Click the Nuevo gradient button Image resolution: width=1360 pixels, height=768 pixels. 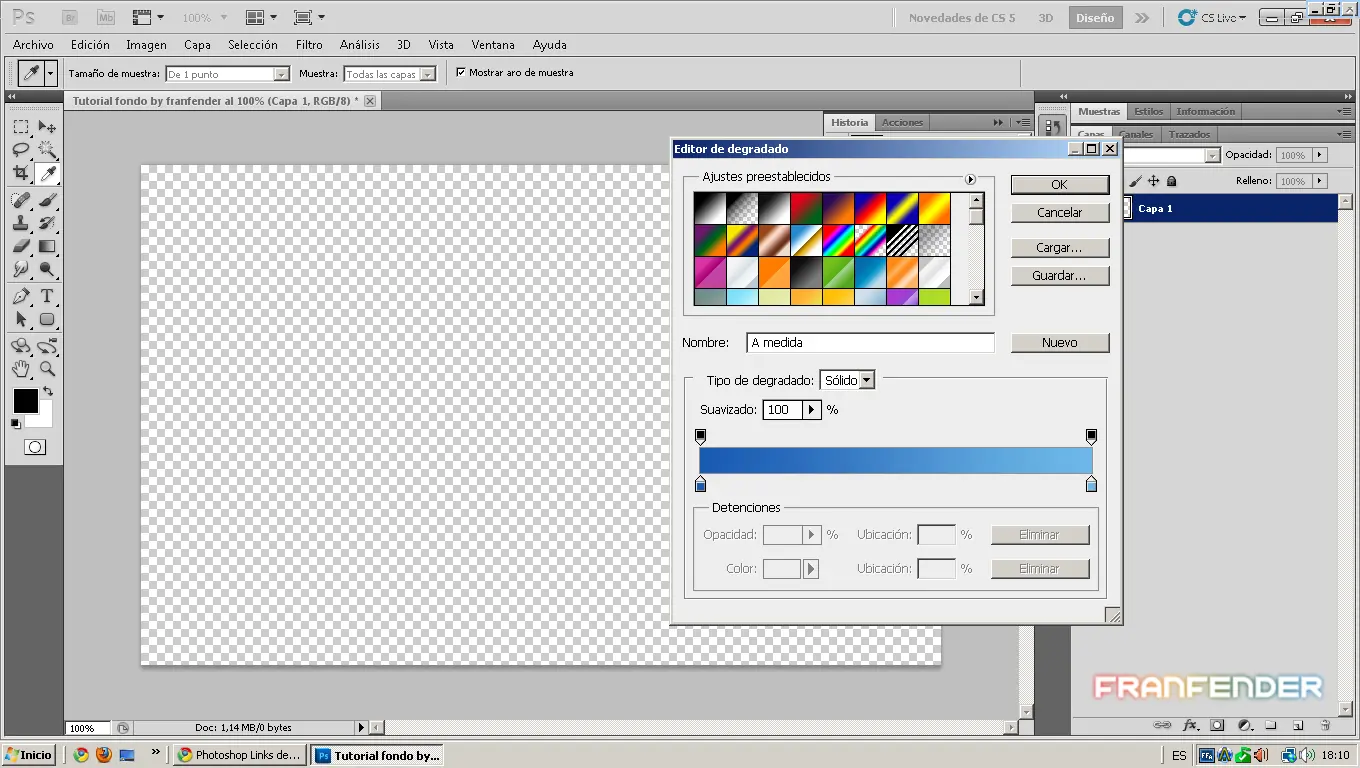click(1060, 343)
